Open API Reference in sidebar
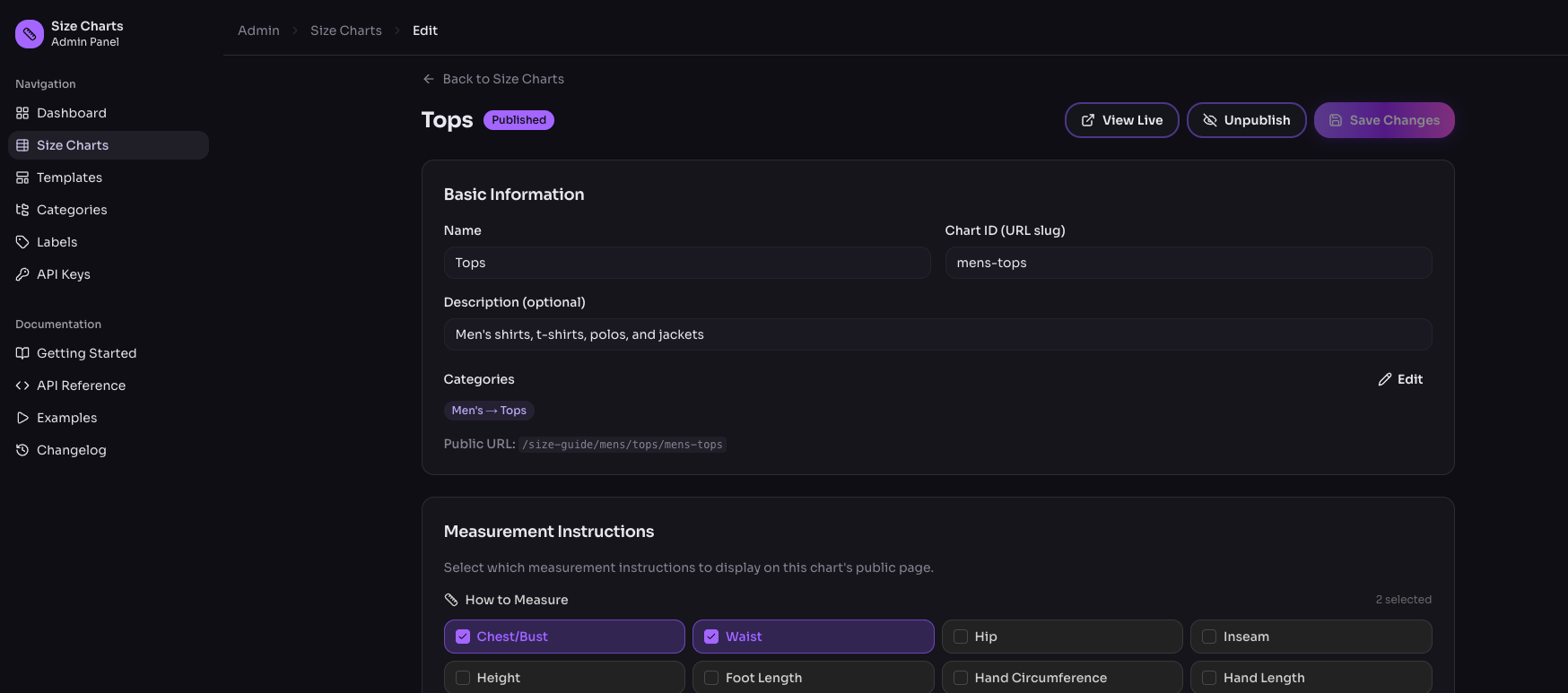The width and height of the screenshot is (1568, 693). tap(81, 385)
